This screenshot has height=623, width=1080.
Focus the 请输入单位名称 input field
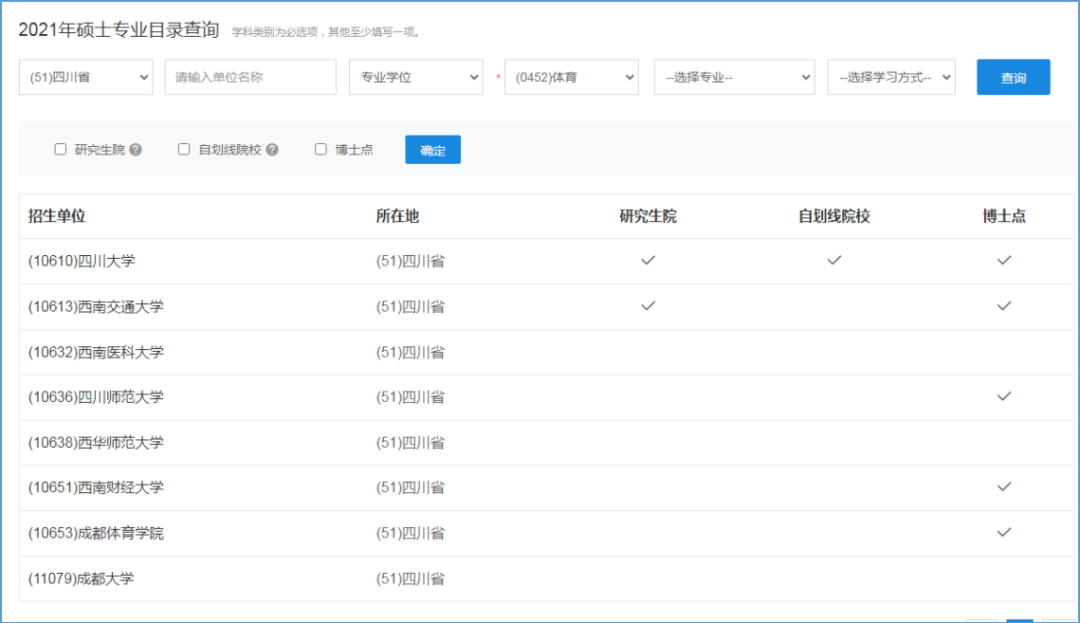[251, 77]
